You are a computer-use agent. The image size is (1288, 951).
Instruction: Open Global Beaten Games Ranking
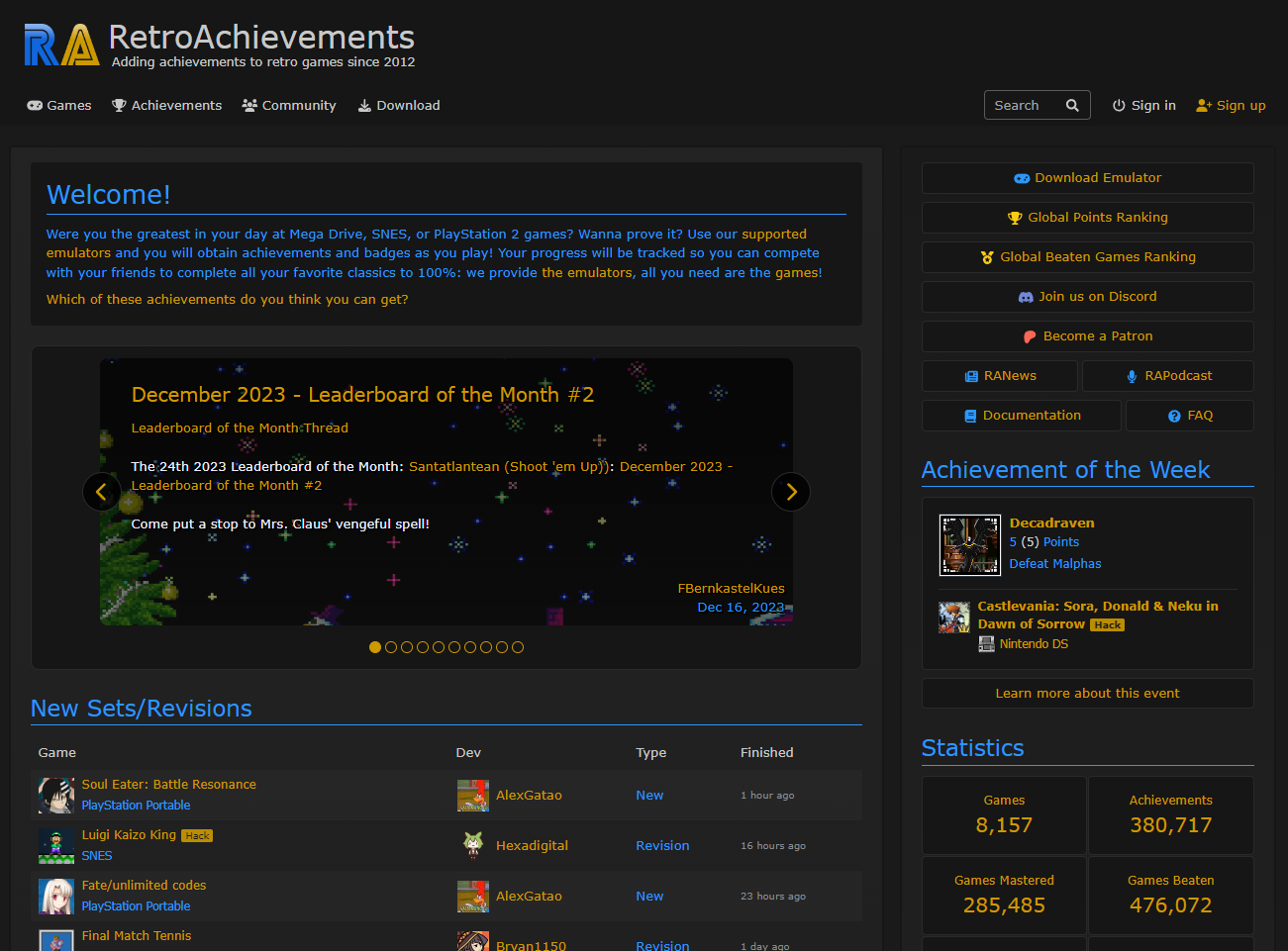(x=1088, y=257)
